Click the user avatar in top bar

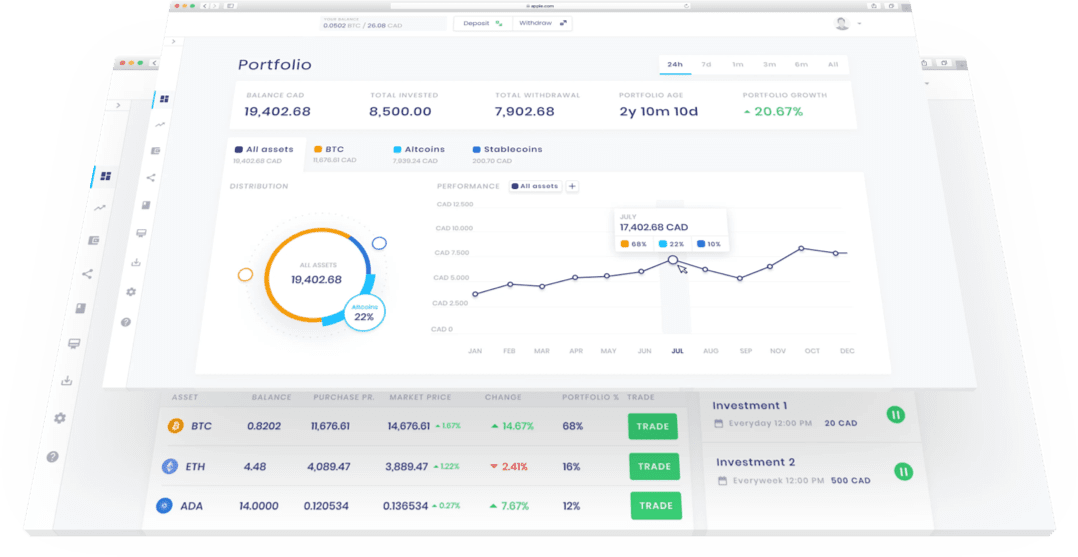(841, 23)
